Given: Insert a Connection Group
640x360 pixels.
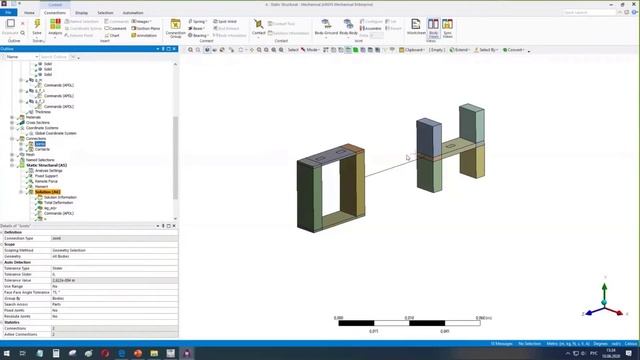Looking at the screenshot, I should pyautogui.click(x=176, y=29).
